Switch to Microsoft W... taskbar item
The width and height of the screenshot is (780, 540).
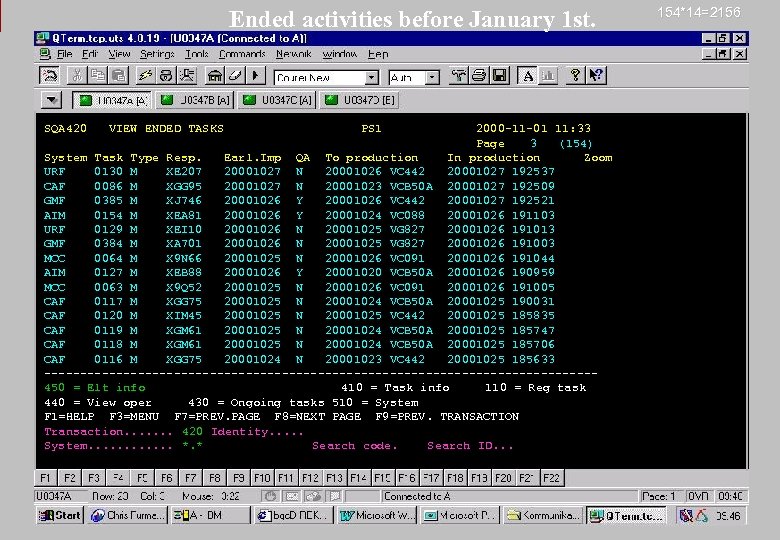(377, 516)
